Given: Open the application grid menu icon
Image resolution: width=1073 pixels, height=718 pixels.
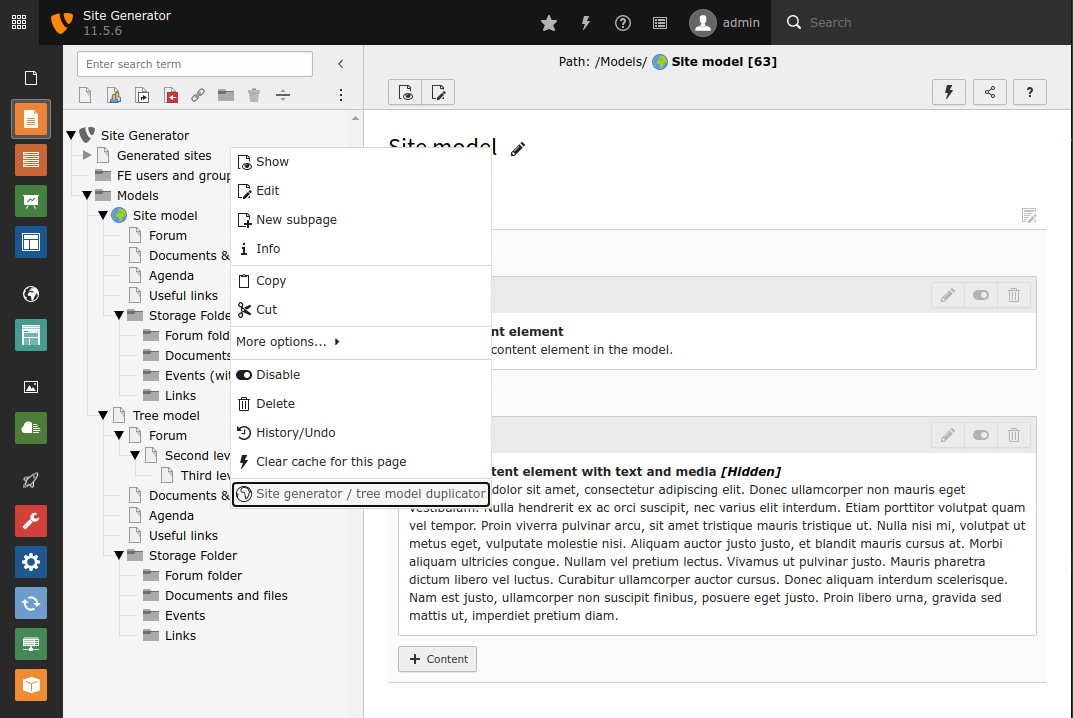Looking at the screenshot, I should pyautogui.click(x=19, y=22).
